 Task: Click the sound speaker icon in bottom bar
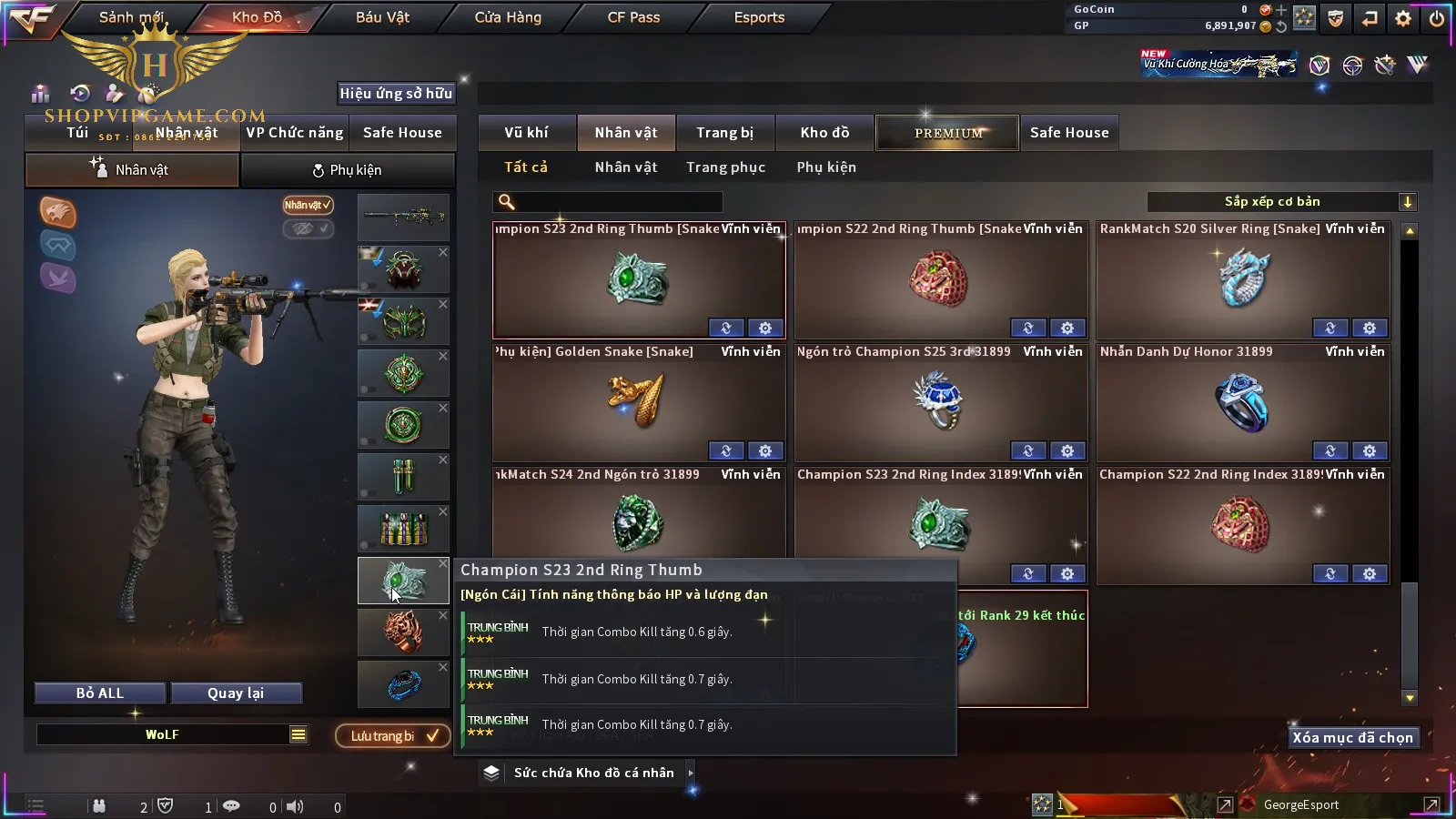pos(295,806)
